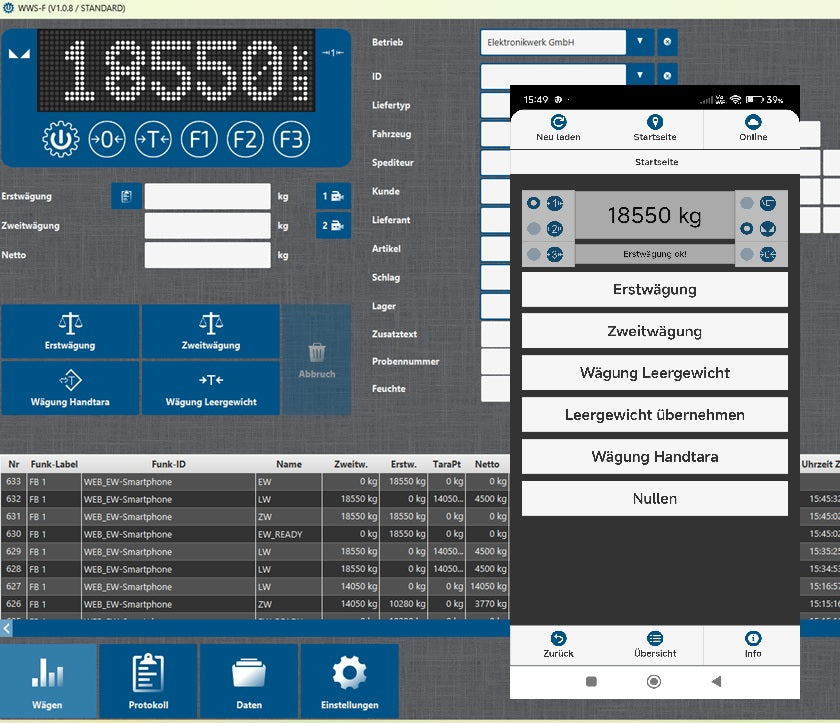Click the clipboard icon beside Erstwägung field

click(x=126, y=197)
